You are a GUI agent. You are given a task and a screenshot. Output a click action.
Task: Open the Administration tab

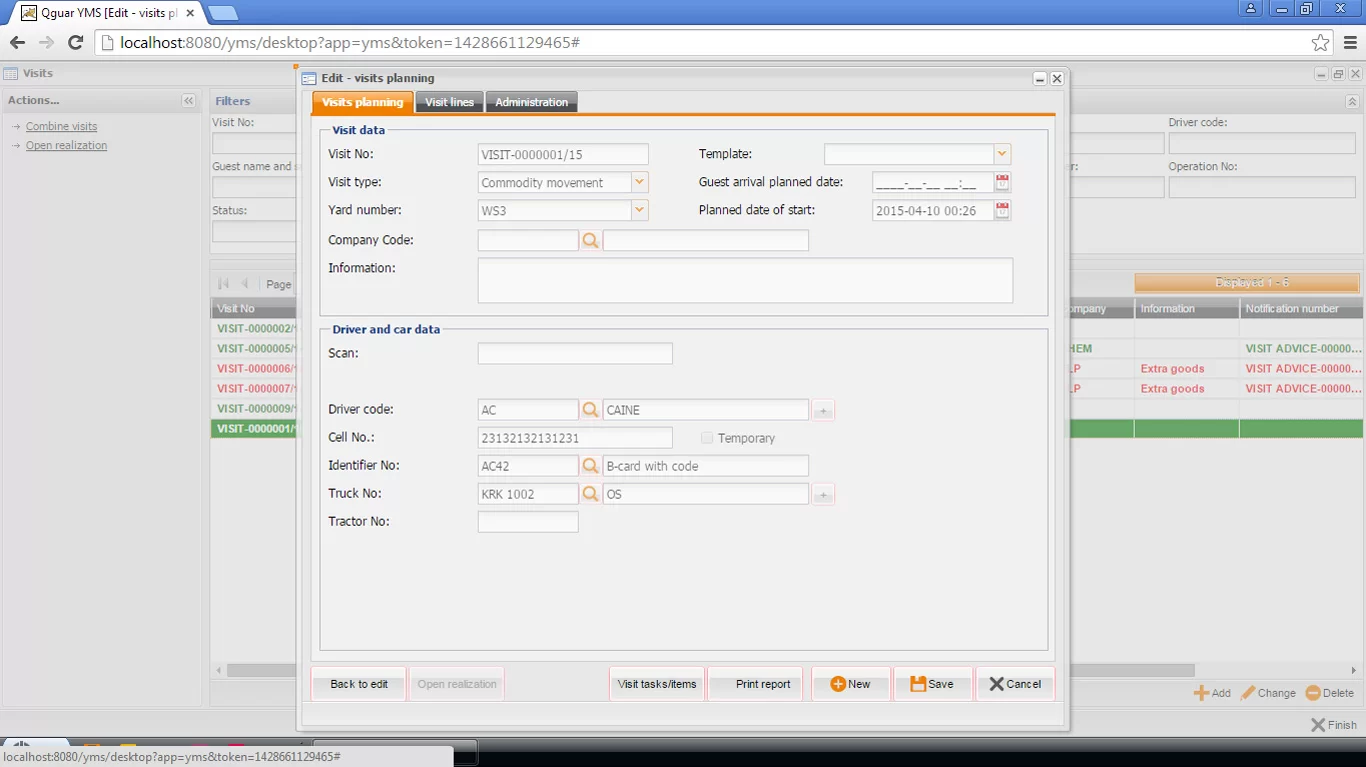point(531,101)
